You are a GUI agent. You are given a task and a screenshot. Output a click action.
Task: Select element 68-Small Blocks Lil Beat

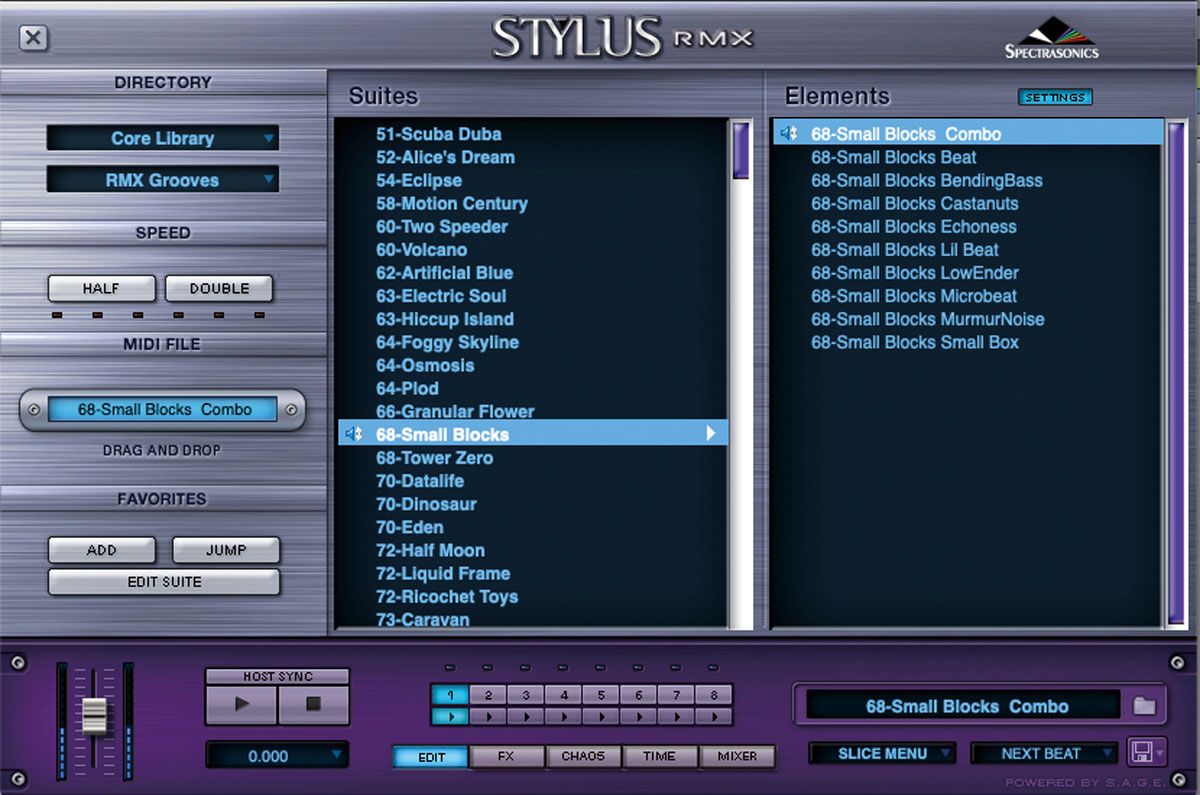(905, 249)
